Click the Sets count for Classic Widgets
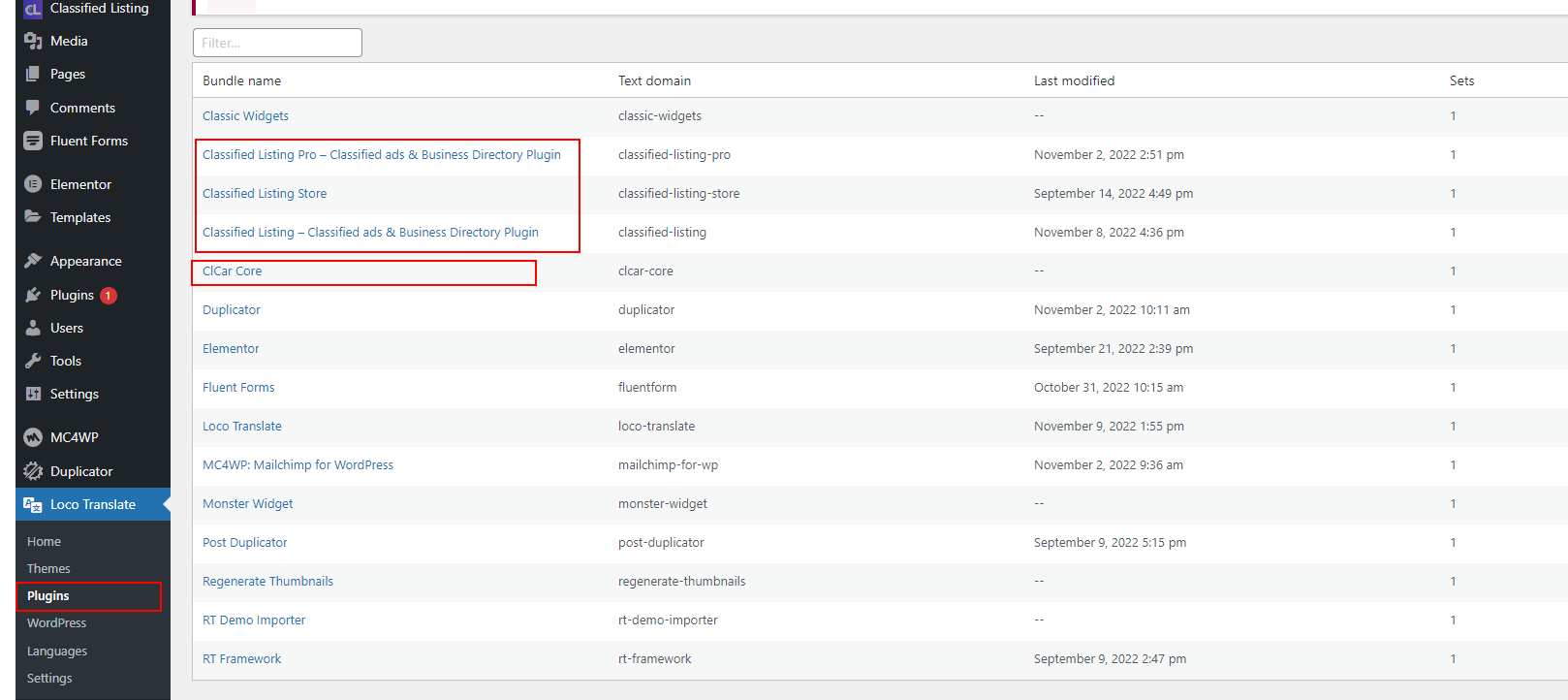Screen dimensions: 1568x700 (x=1453, y=116)
